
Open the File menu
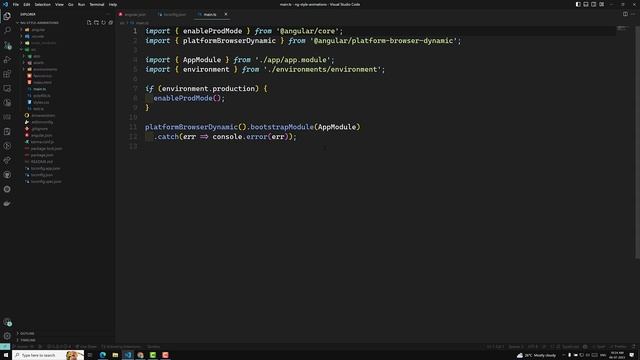pyautogui.click(x=16, y=4)
